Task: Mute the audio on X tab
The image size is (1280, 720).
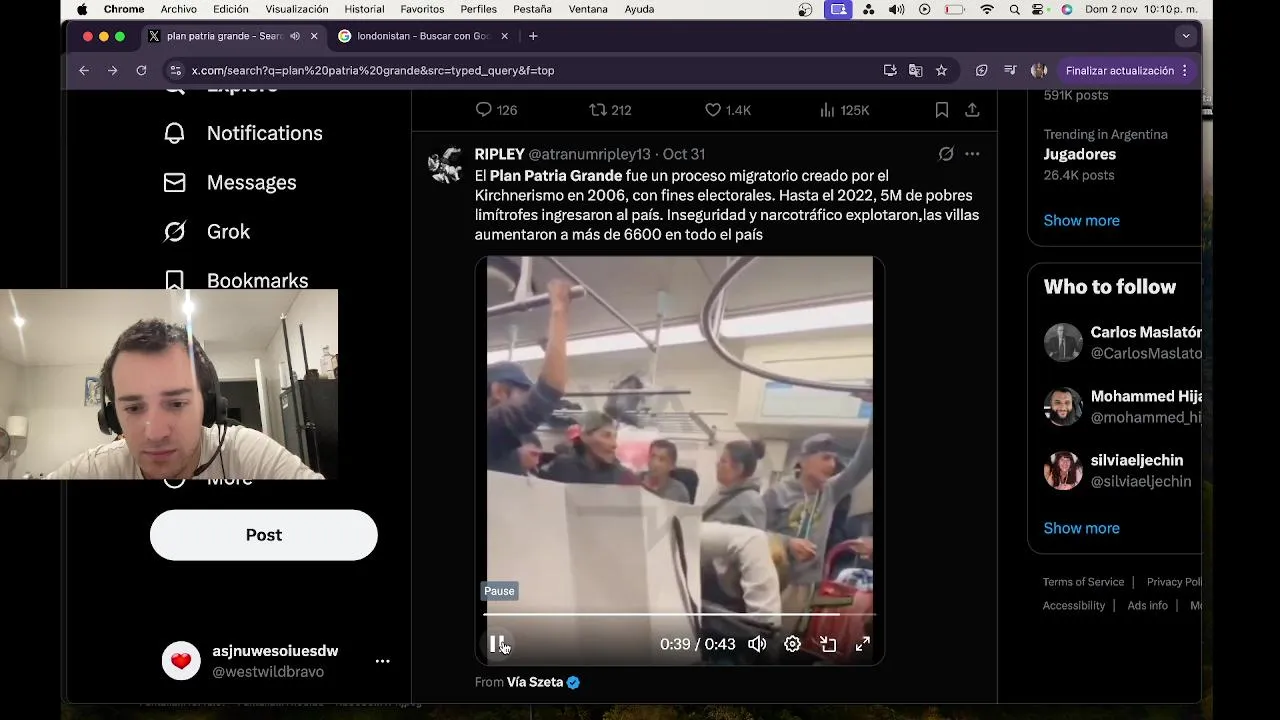Action: 295,36
